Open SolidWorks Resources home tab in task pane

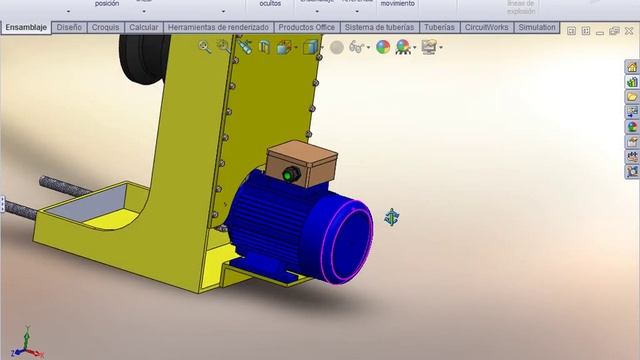(x=632, y=67)
